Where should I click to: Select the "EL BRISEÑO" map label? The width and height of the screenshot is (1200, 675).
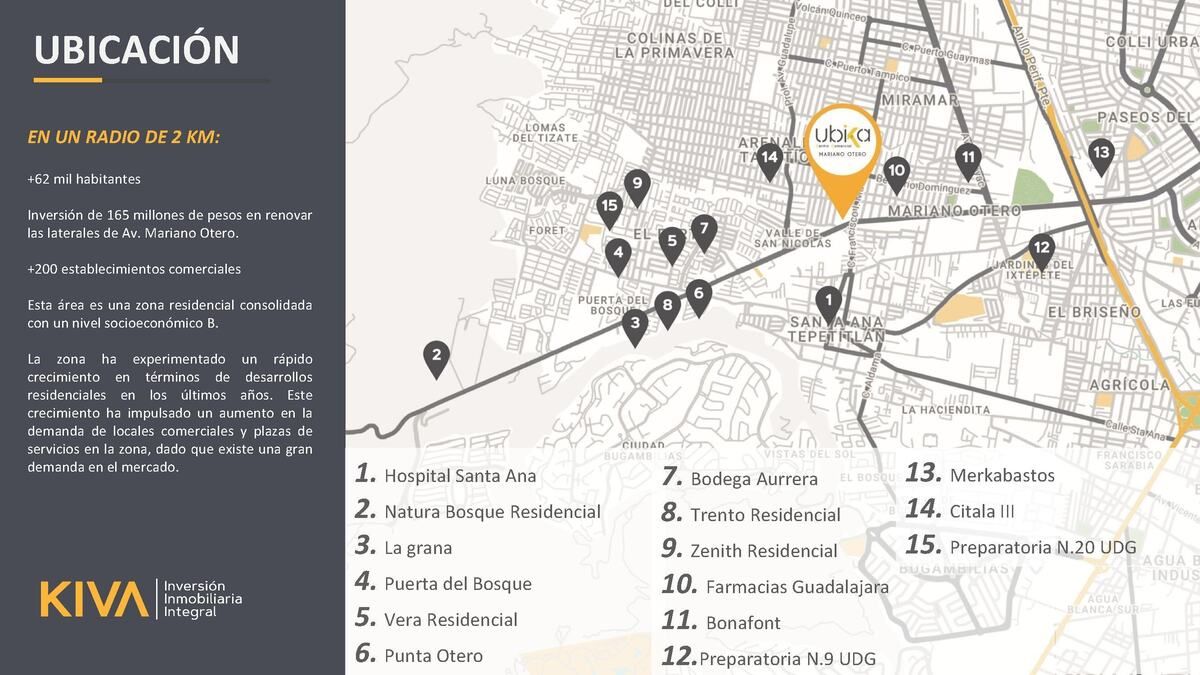coord(1094,312)
